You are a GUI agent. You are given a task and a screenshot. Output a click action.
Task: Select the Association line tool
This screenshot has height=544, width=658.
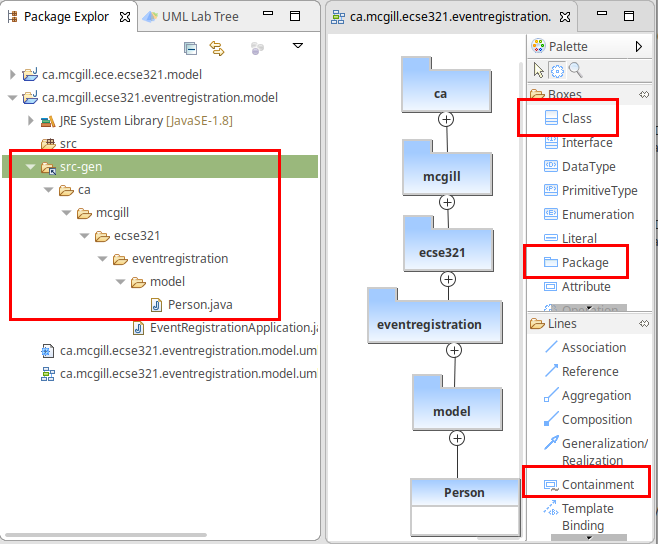pos(585,348)
